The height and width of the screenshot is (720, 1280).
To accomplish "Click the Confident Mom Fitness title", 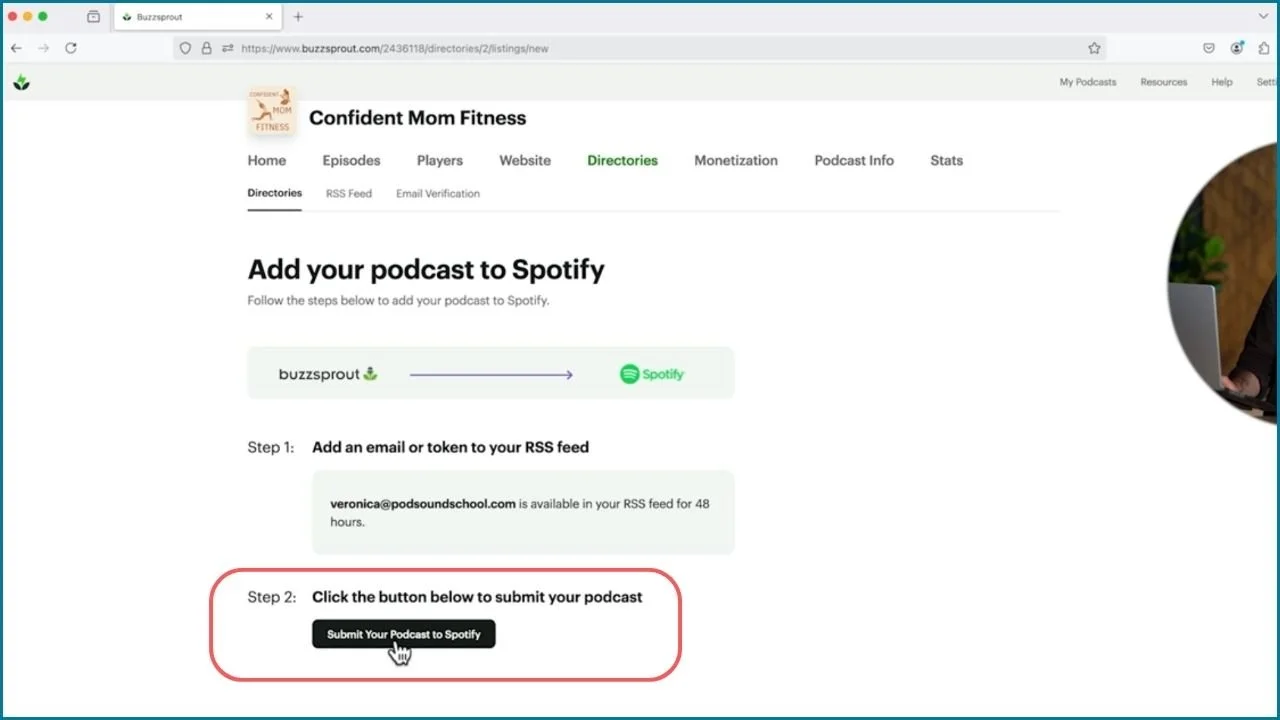I will (417, 118).
